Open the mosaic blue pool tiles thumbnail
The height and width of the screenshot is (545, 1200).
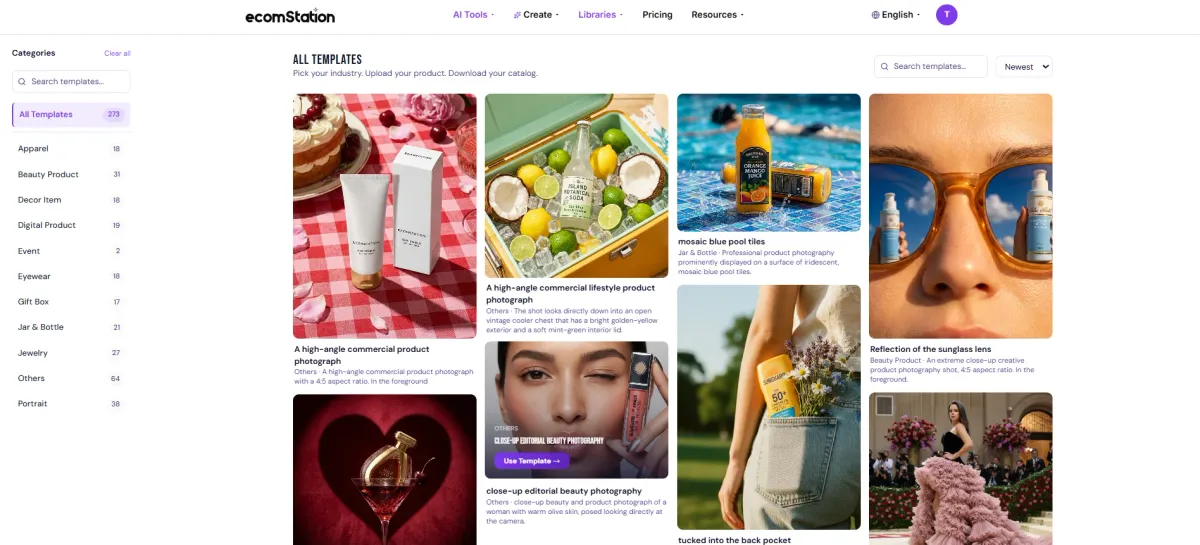point(769,163)
